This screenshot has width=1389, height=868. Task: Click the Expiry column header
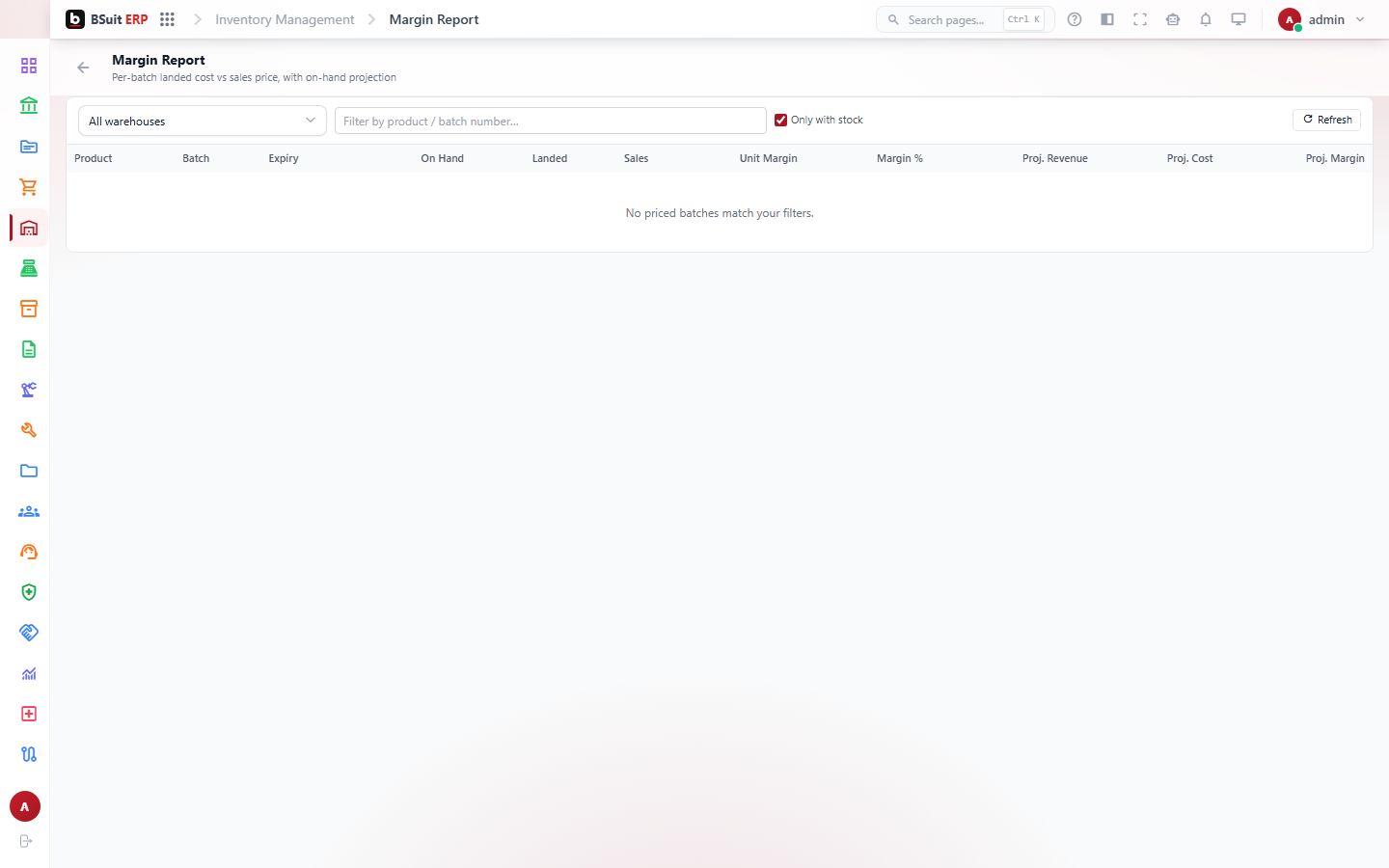(284, 158)
